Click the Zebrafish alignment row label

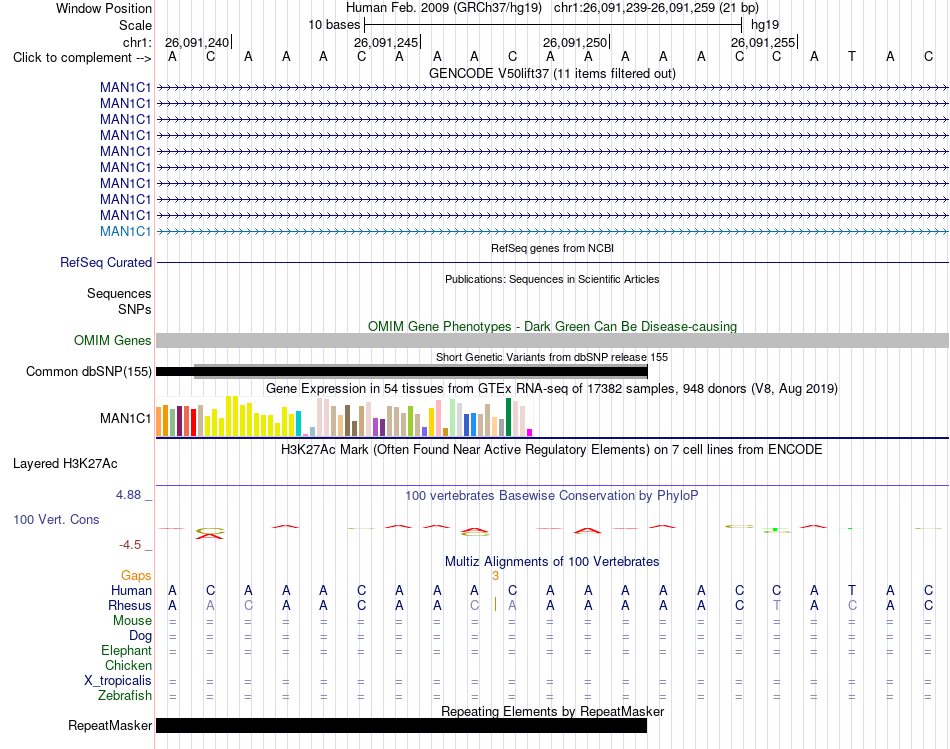tap(125, 696)
